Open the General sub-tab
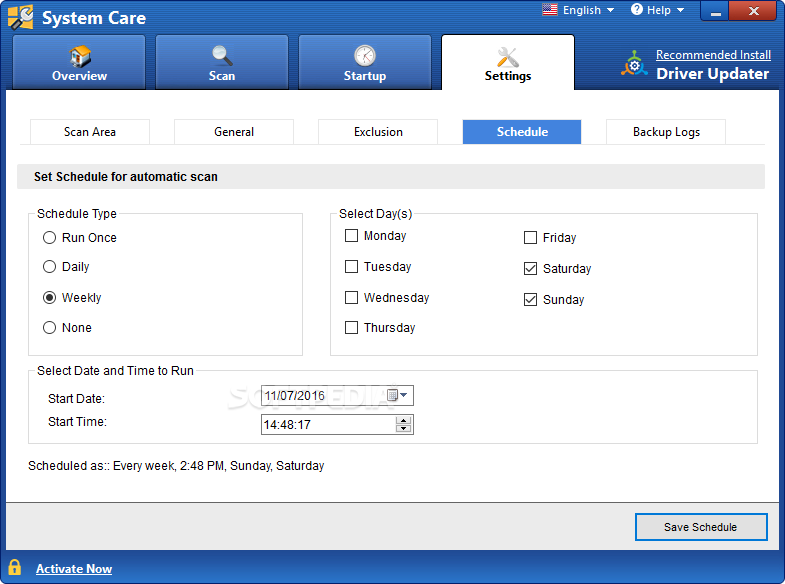Image resolution: width=785 pixels, height=584 pixels. [234, 132]
